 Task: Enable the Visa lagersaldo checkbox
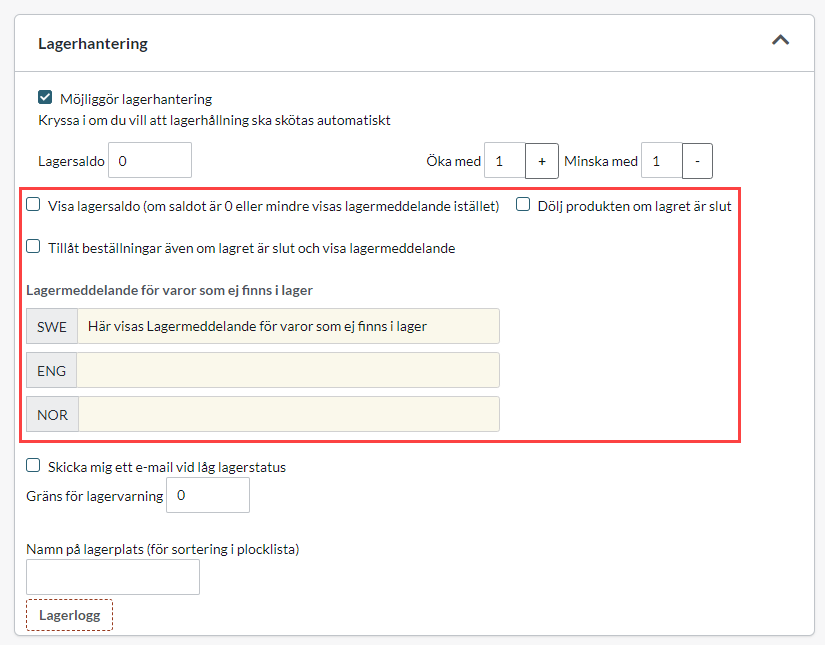34,205
